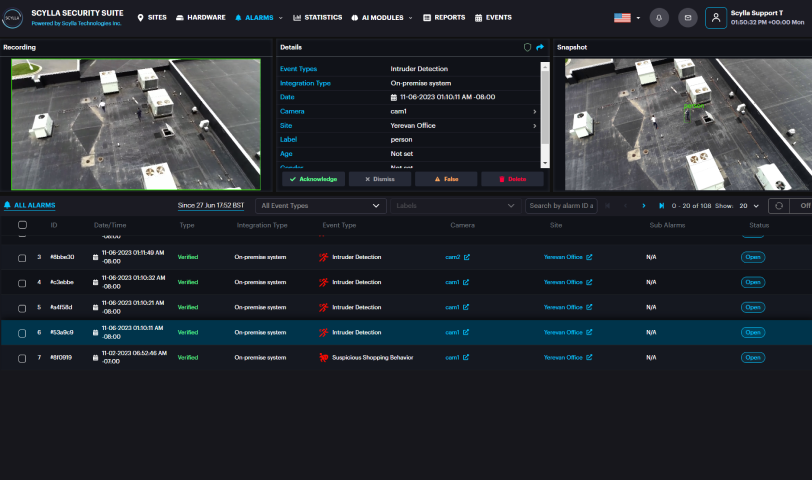Mark the alarm as False
The image size is (812, 480).
coord(446,179)
